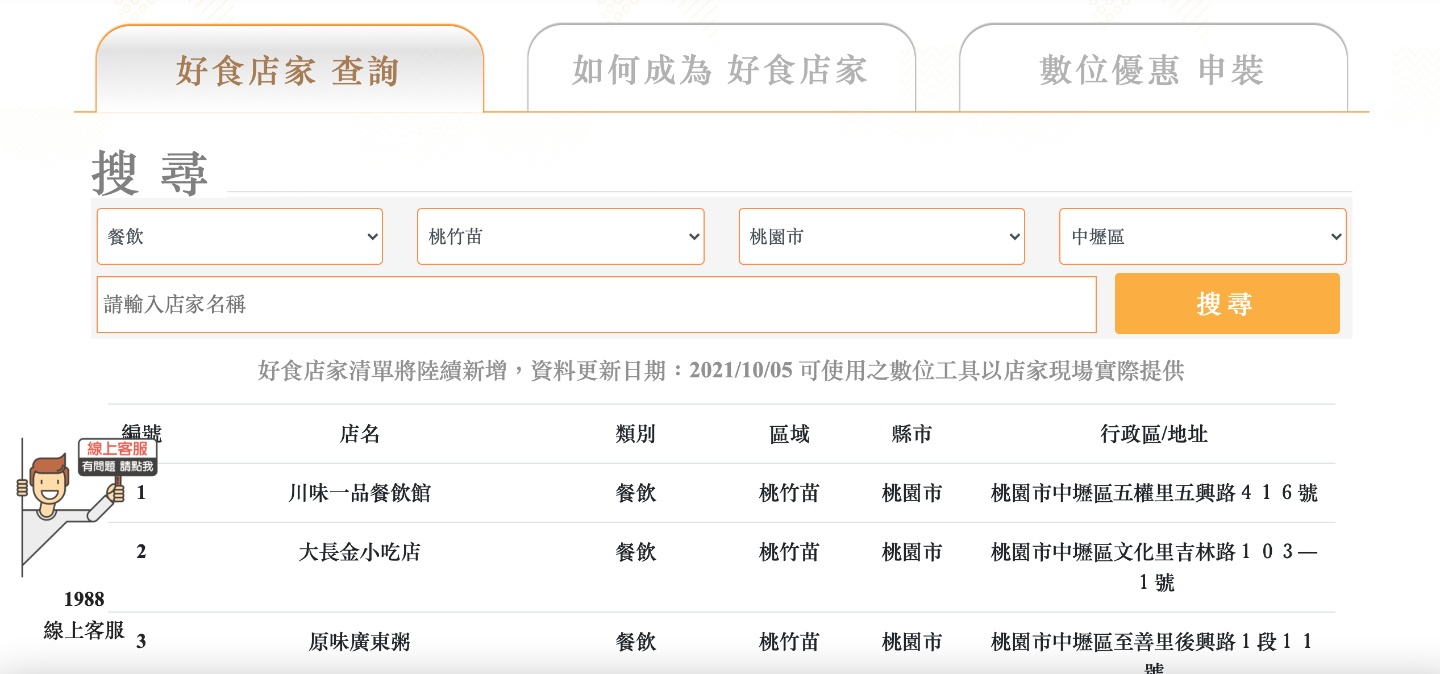Open the 如何成為 好食店家 tab

click(720, 70)
